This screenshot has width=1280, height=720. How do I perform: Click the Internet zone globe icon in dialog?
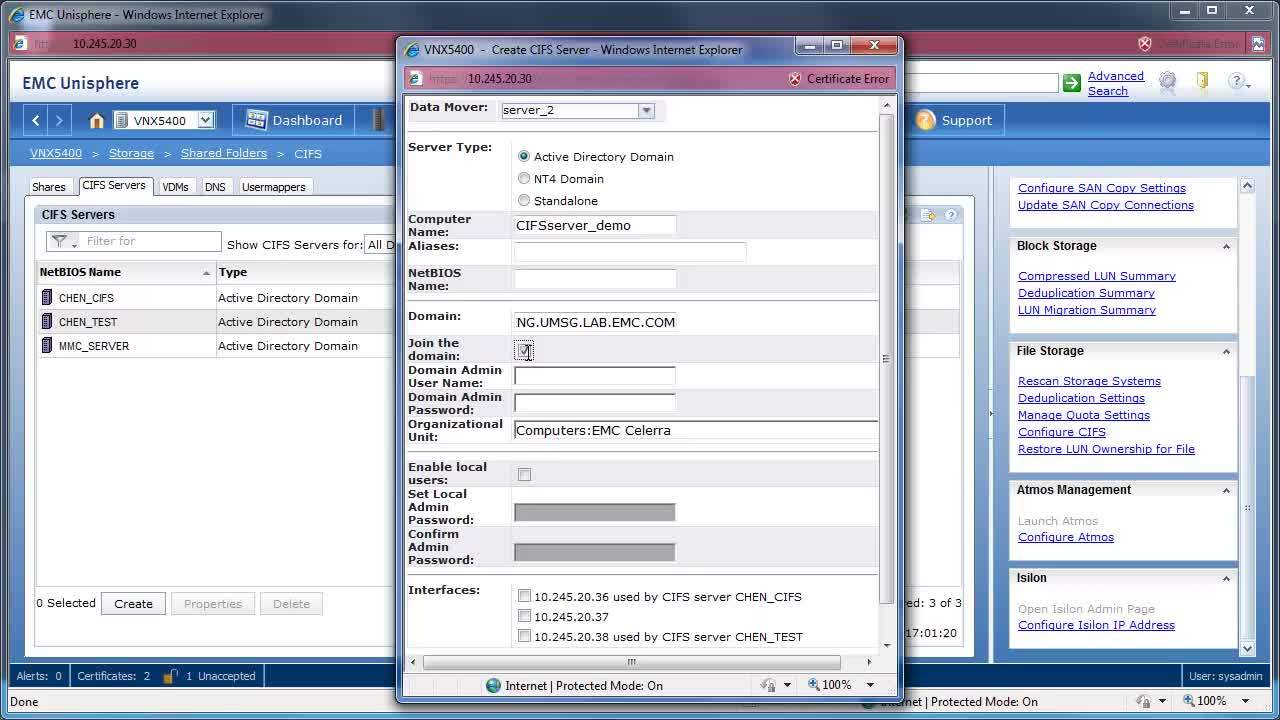point(493,686)
